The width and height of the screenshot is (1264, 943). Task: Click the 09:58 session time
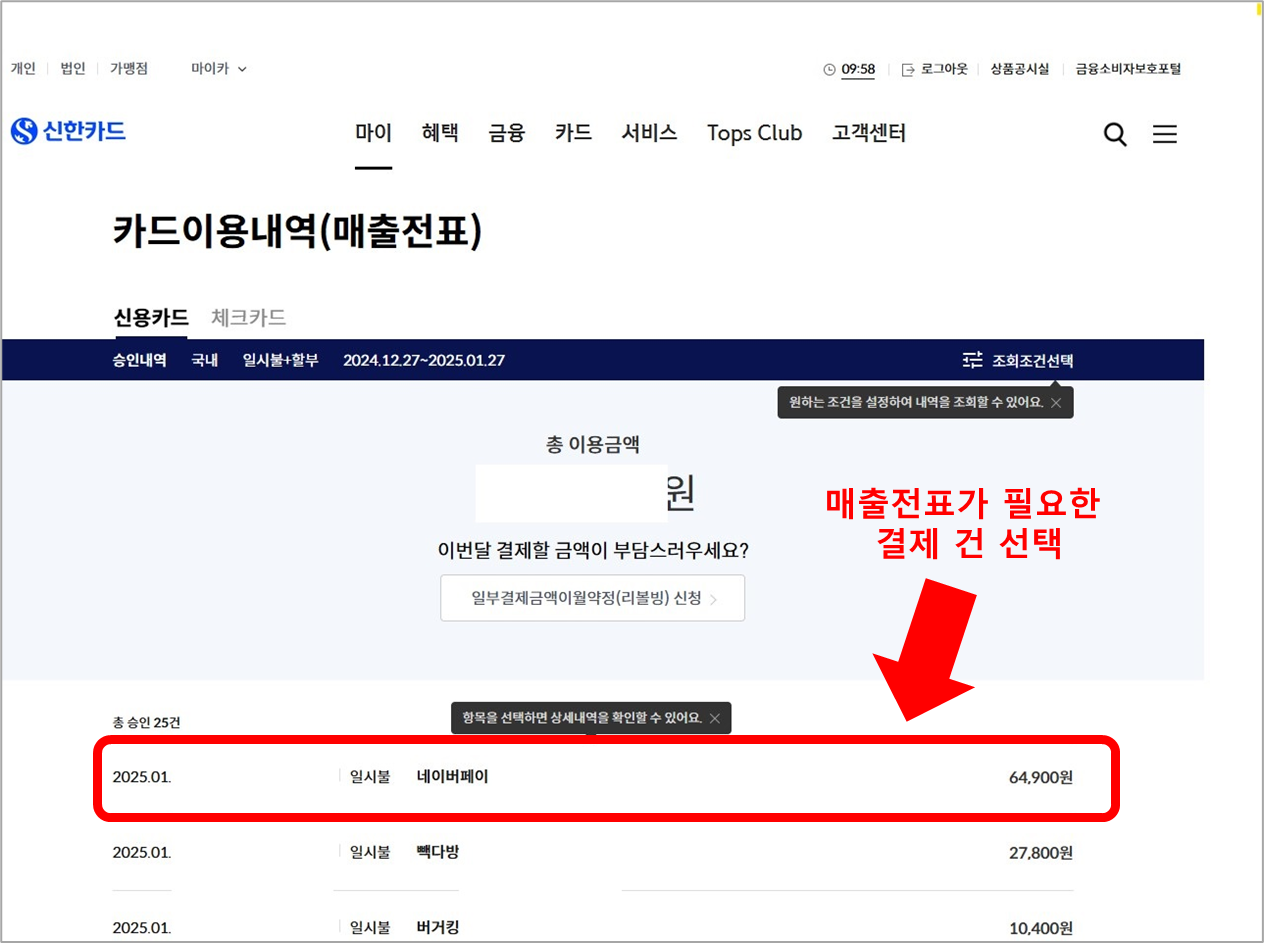point(858,69)
